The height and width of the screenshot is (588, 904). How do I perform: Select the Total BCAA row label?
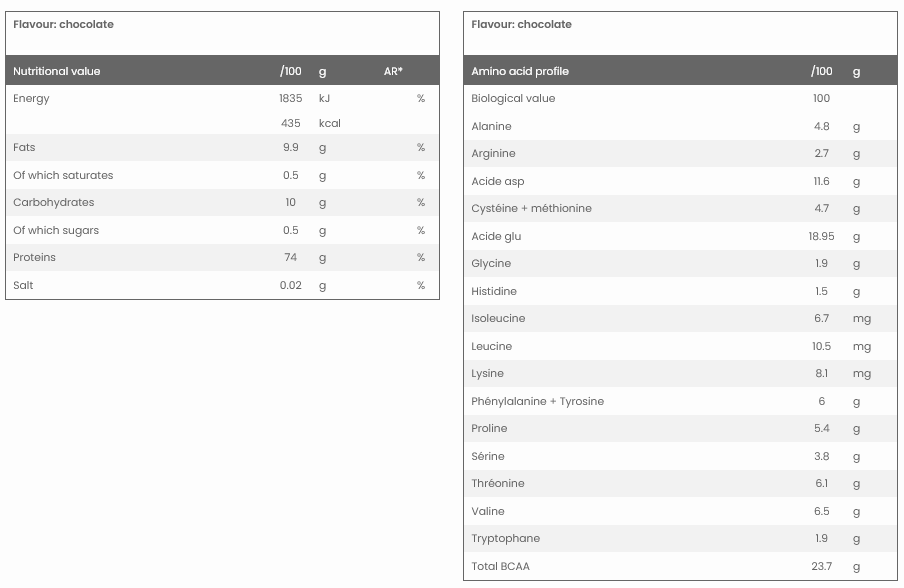(x=501, y=566)
